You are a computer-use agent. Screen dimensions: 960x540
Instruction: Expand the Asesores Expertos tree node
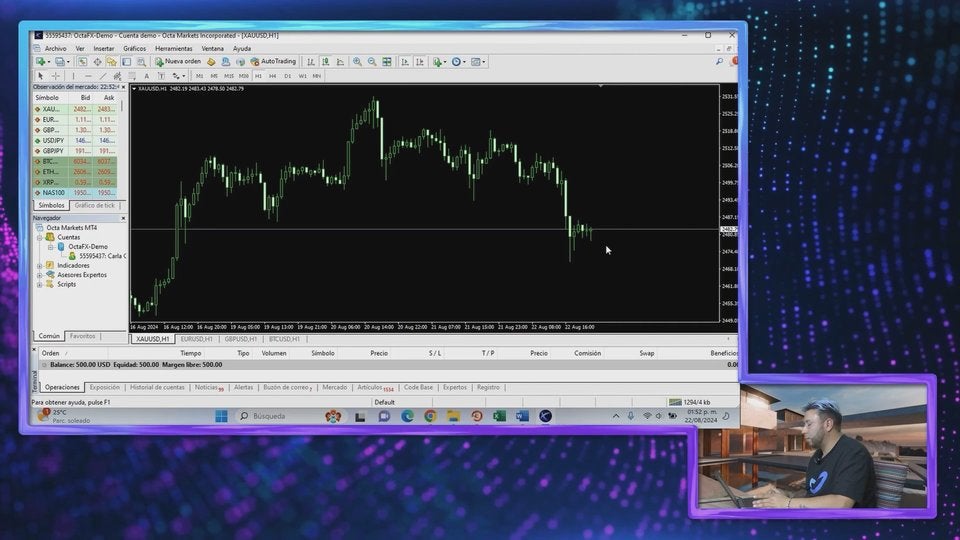[40, 274]
